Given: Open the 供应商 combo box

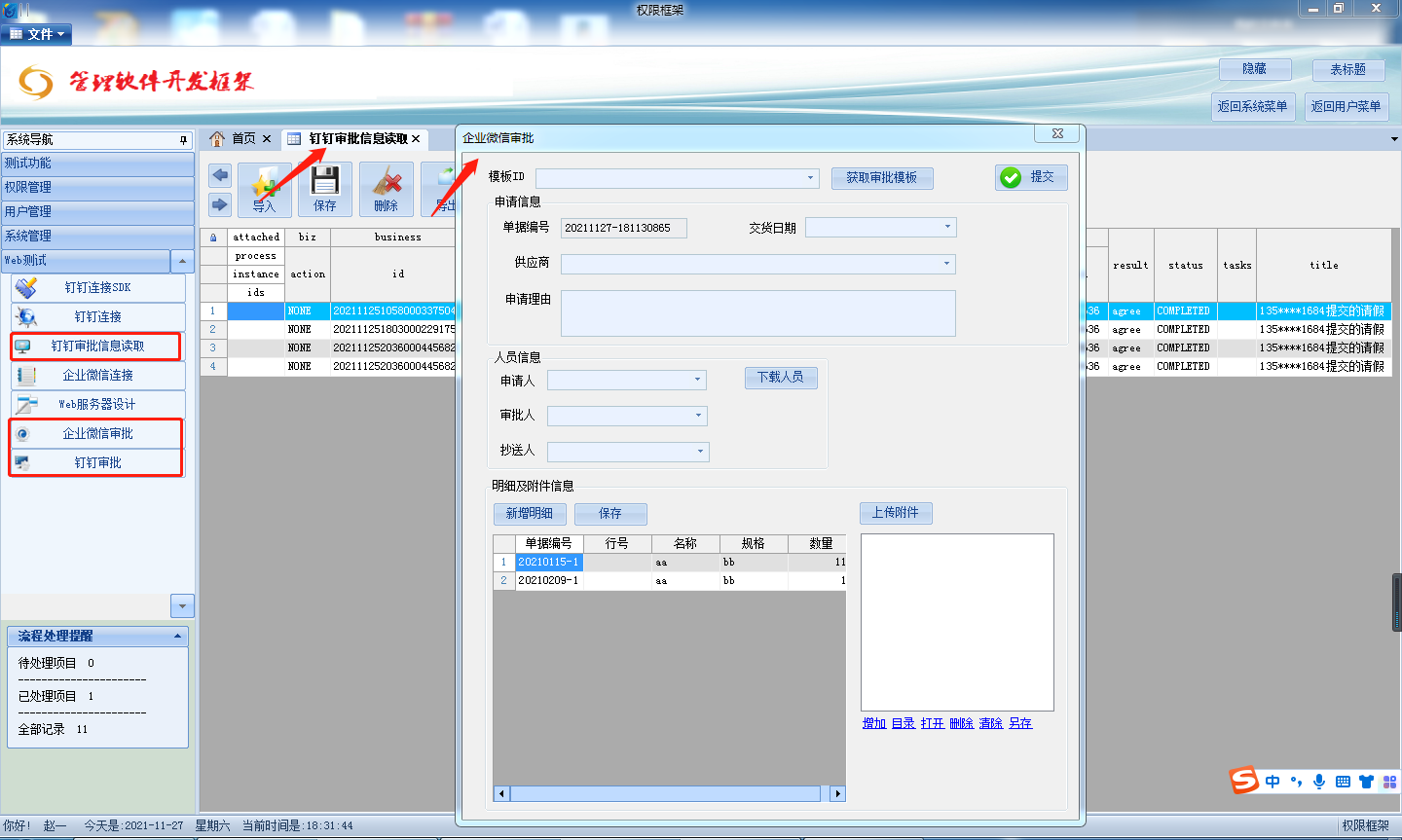Looking at the screenshot, I should (946, 264).
